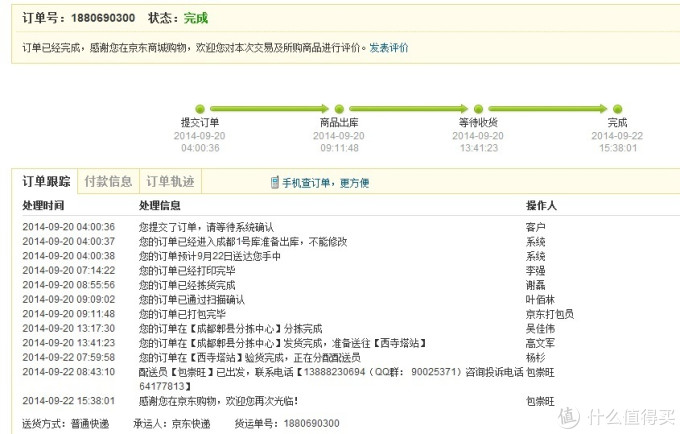This screenshot has height=434, width=680.
Task: Click the courier phone number 13888230694
Action: click(334, 372)
